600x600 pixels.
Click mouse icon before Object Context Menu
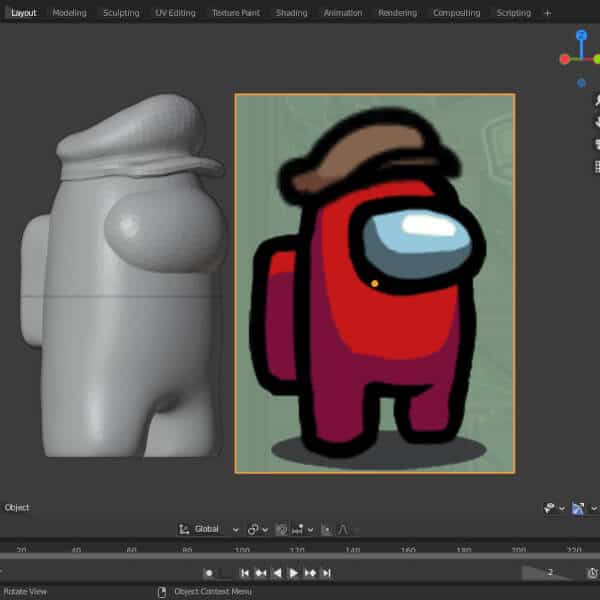[162, 592]
